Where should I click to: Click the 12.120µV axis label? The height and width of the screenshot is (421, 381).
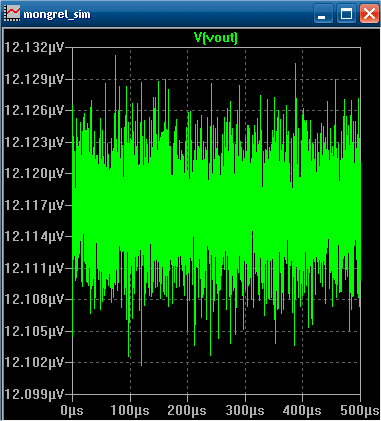pos(34,173)
